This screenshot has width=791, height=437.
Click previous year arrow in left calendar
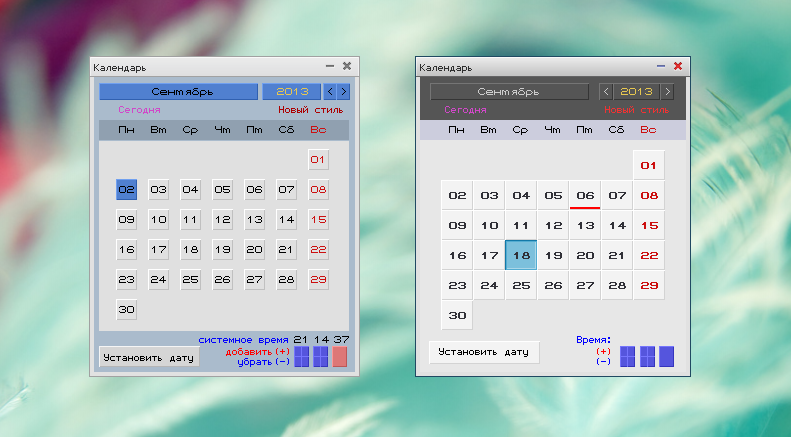330,92
